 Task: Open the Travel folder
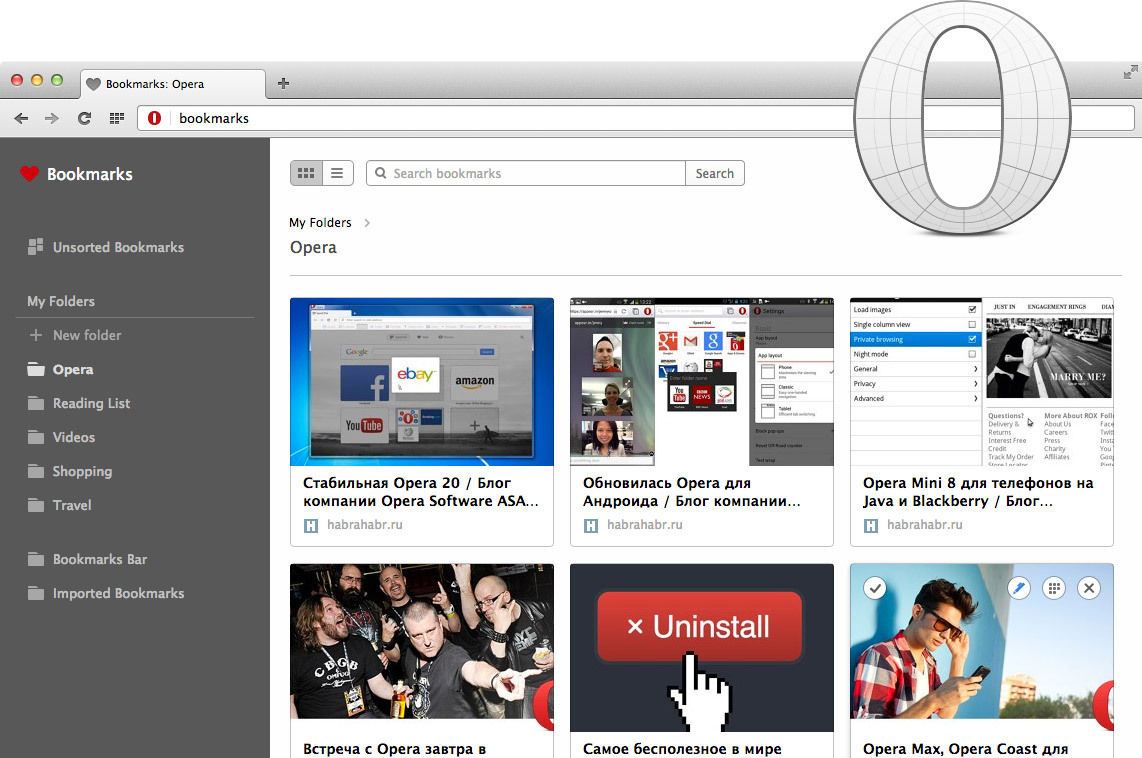60,505
